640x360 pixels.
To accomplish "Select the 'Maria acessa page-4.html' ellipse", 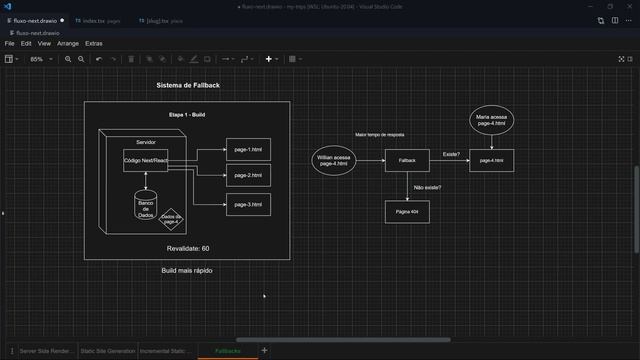I will click(491, 120).
